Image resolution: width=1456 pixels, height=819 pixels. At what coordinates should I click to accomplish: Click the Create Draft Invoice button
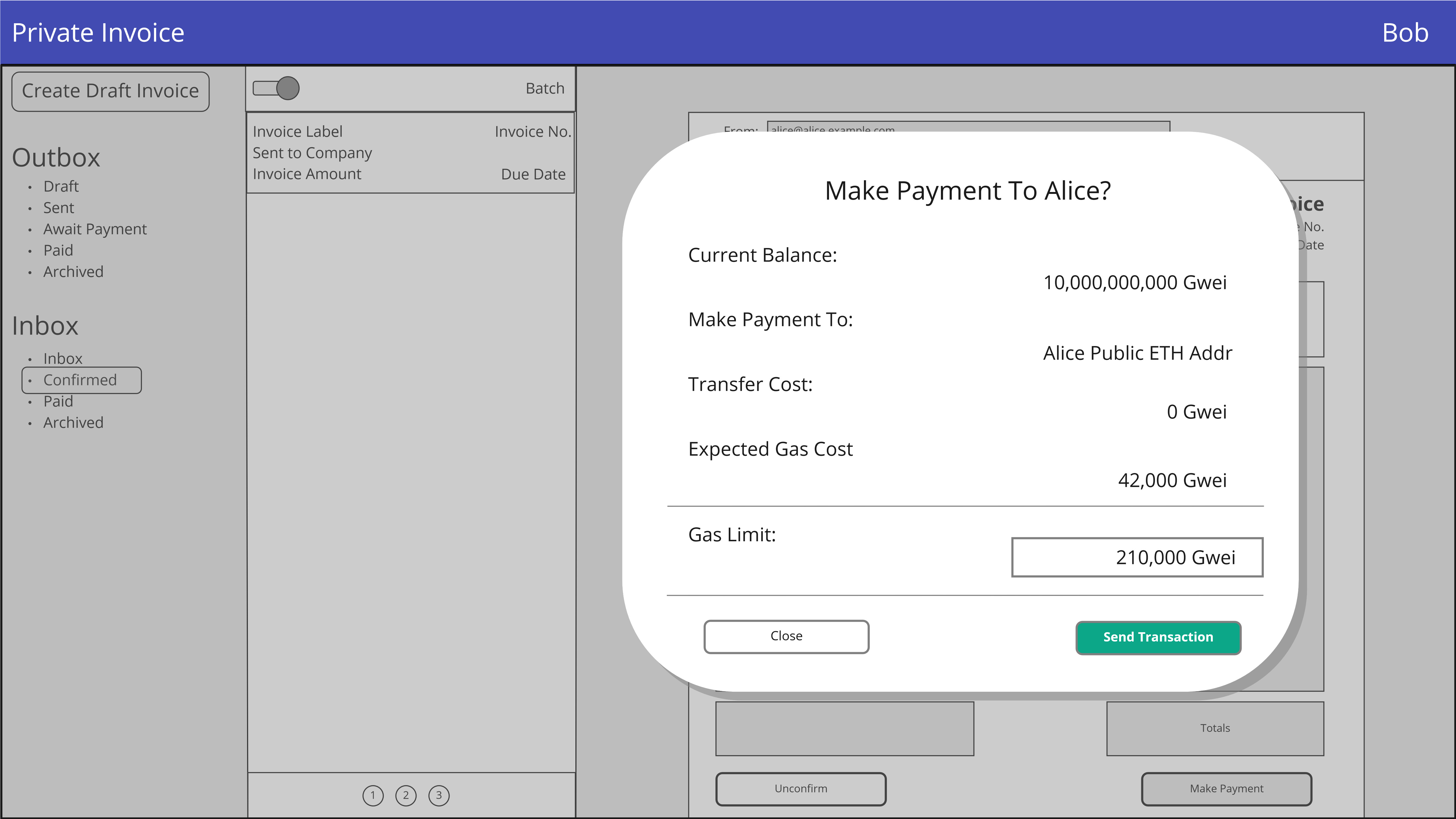click(x=110, y=91)
